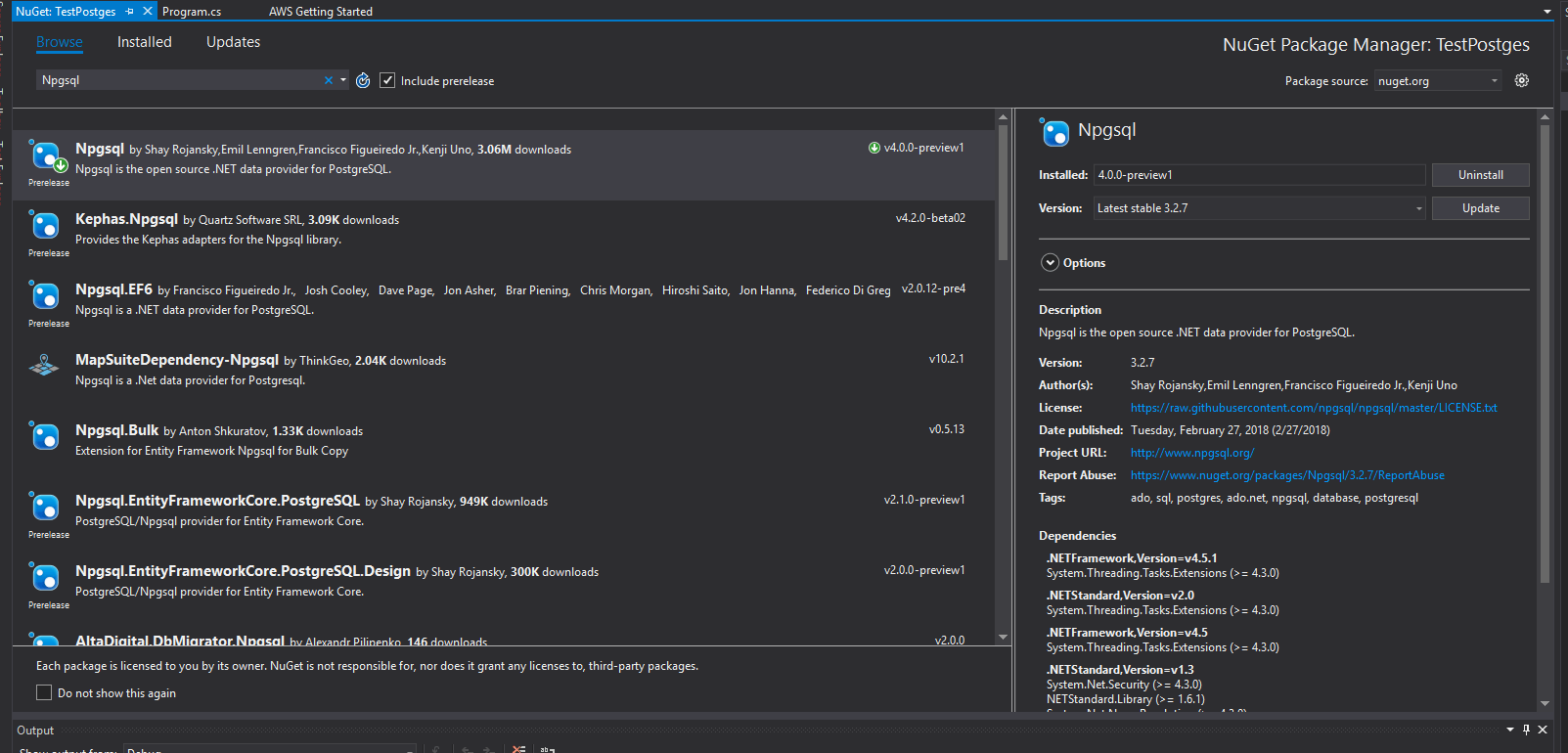
Task: Click the Npgsql.Bulk package icon
Action: click(44, 436)
